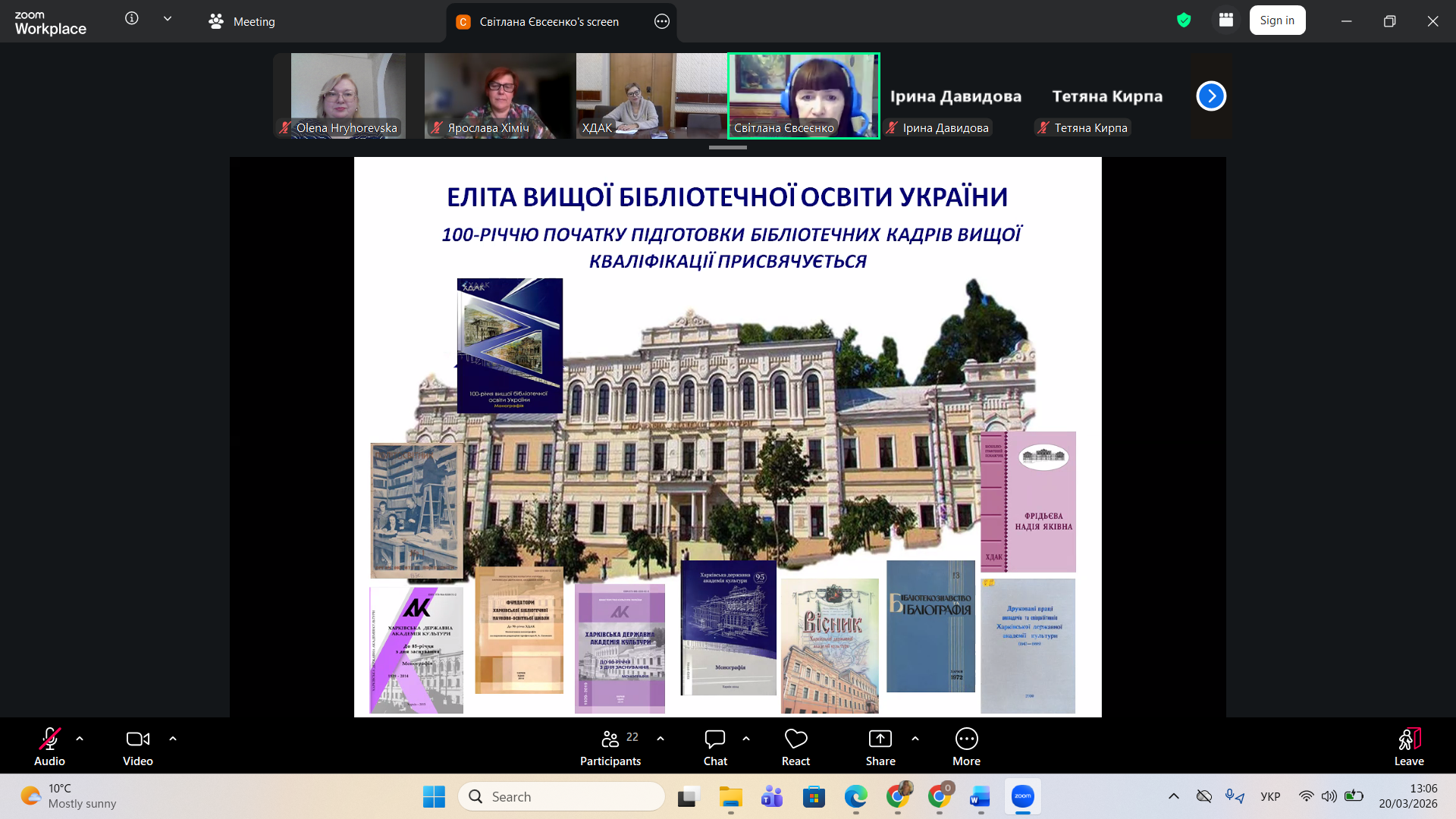This screenshot has width=1456, height=819.
Task: Expand the audio options chevron
Action: (x=79, y=738)
